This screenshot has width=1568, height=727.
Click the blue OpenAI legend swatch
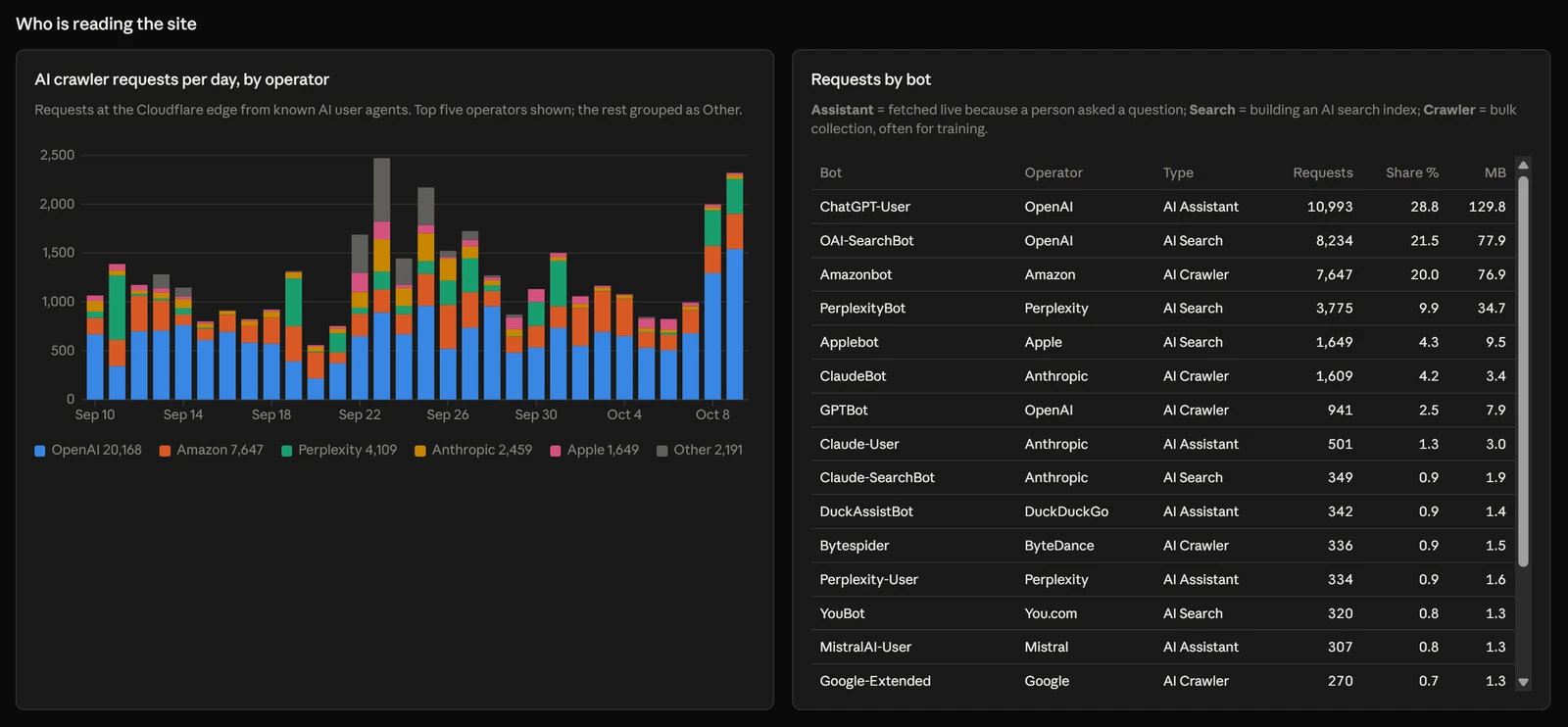tap(40, 451)
